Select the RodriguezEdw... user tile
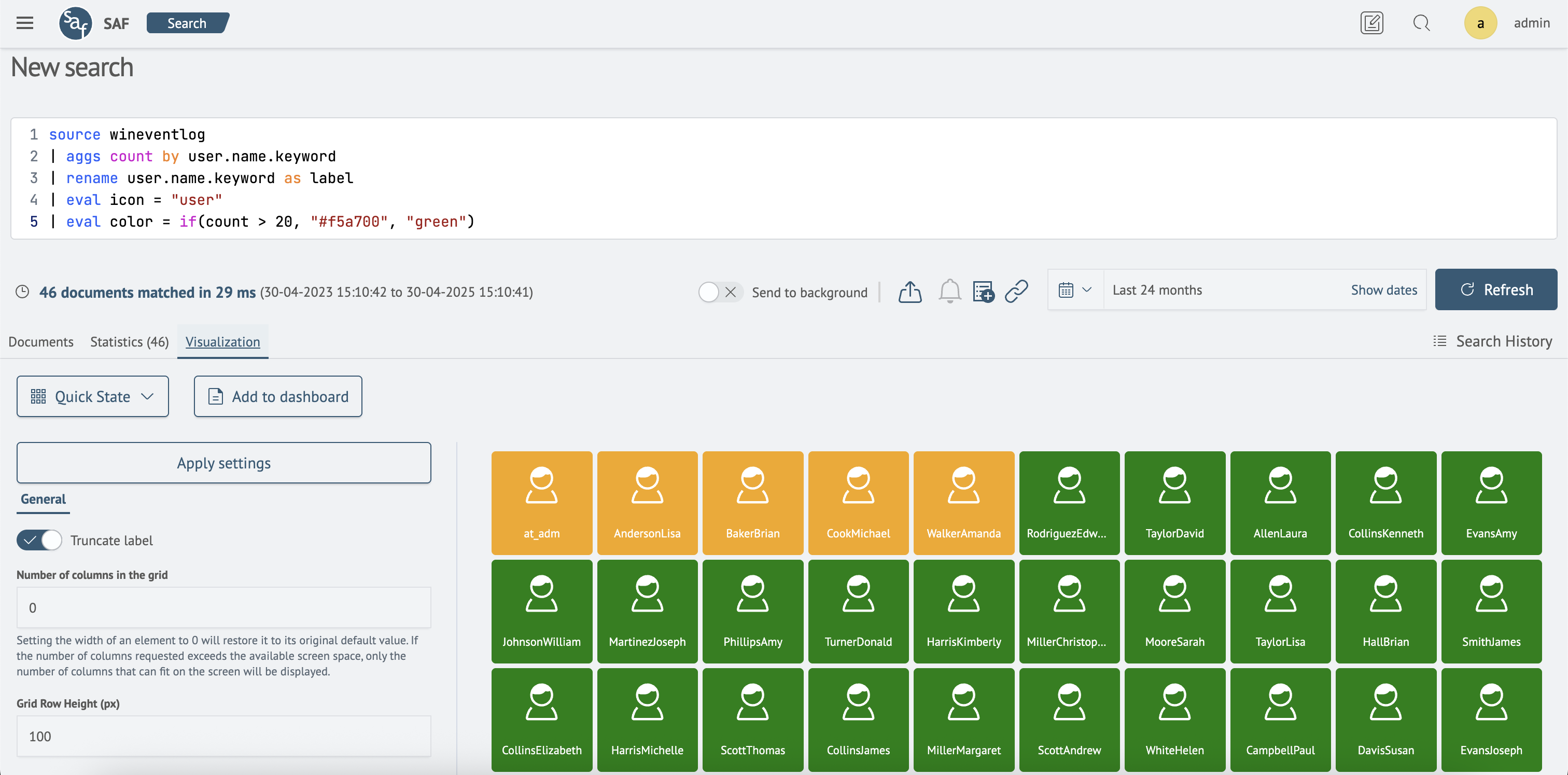Screen dimensions: 1568x775 tap(1070, 503)
